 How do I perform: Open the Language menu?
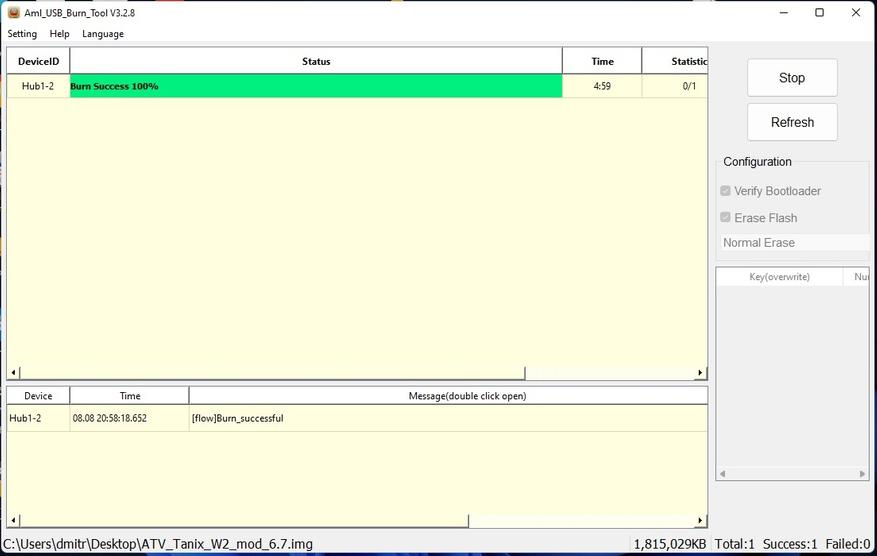point(103,34)
